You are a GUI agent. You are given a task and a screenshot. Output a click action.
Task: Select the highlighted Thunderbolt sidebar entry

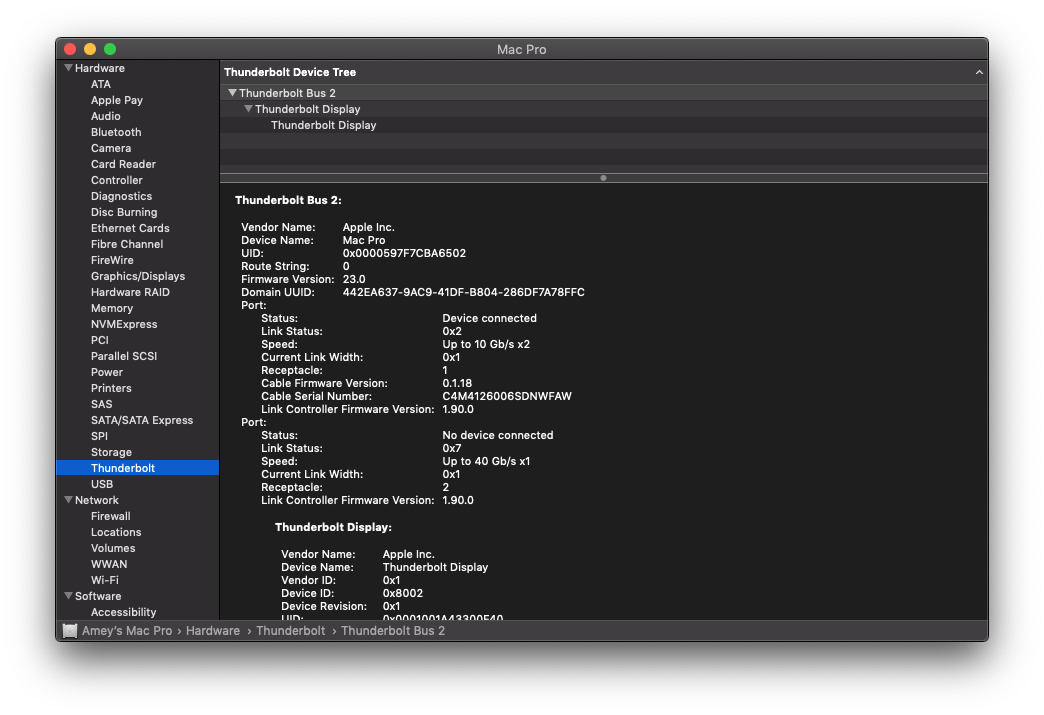(138, 468)
